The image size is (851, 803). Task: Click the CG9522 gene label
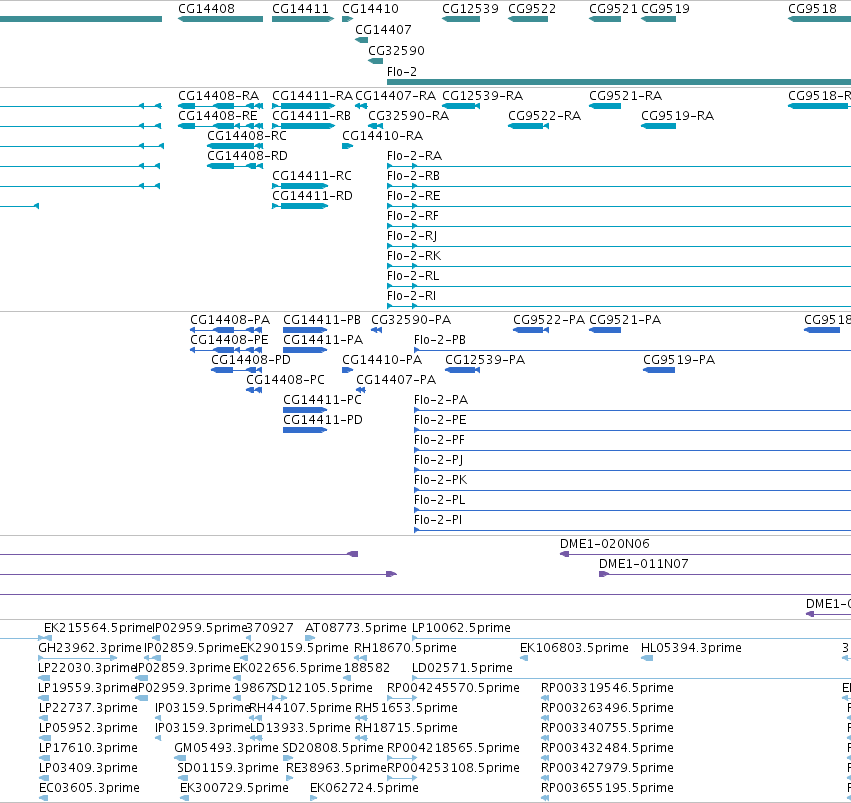pyautogui.click(x=532, y=9)
